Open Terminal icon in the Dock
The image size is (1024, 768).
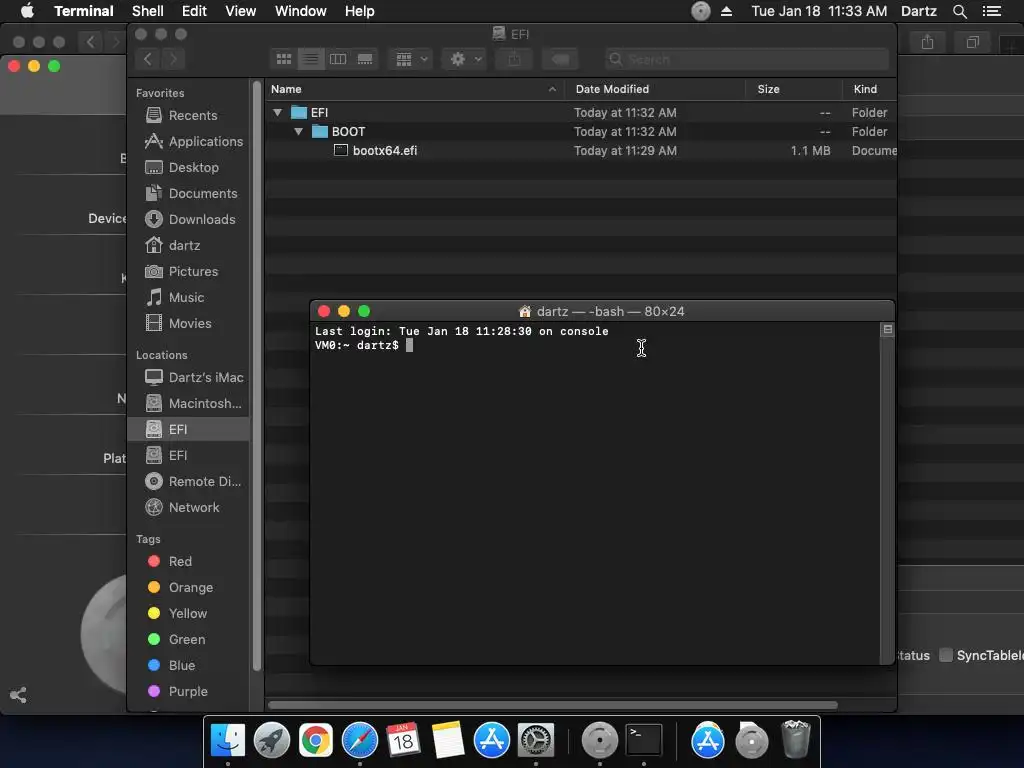point(644,741)
